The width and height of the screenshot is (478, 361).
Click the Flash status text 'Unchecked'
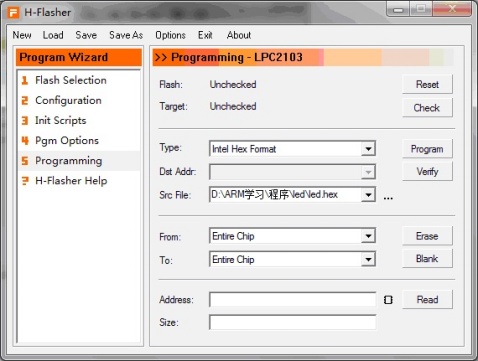coord(233,84)
